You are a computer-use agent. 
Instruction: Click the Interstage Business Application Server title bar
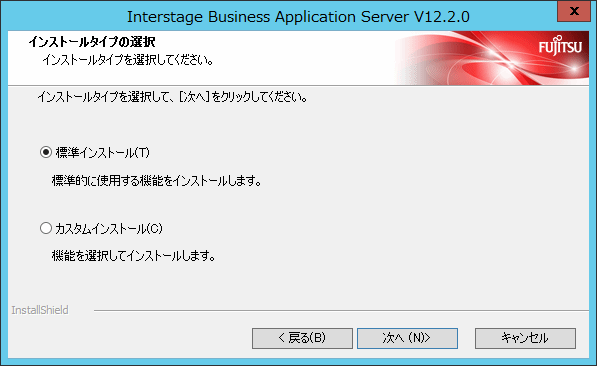coord(298,17)
